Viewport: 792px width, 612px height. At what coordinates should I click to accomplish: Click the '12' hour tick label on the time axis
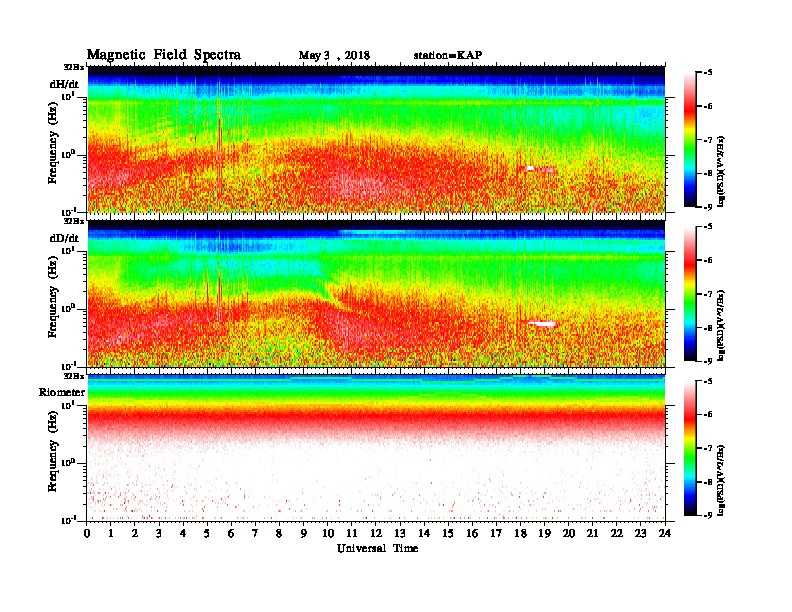point(376,533)
